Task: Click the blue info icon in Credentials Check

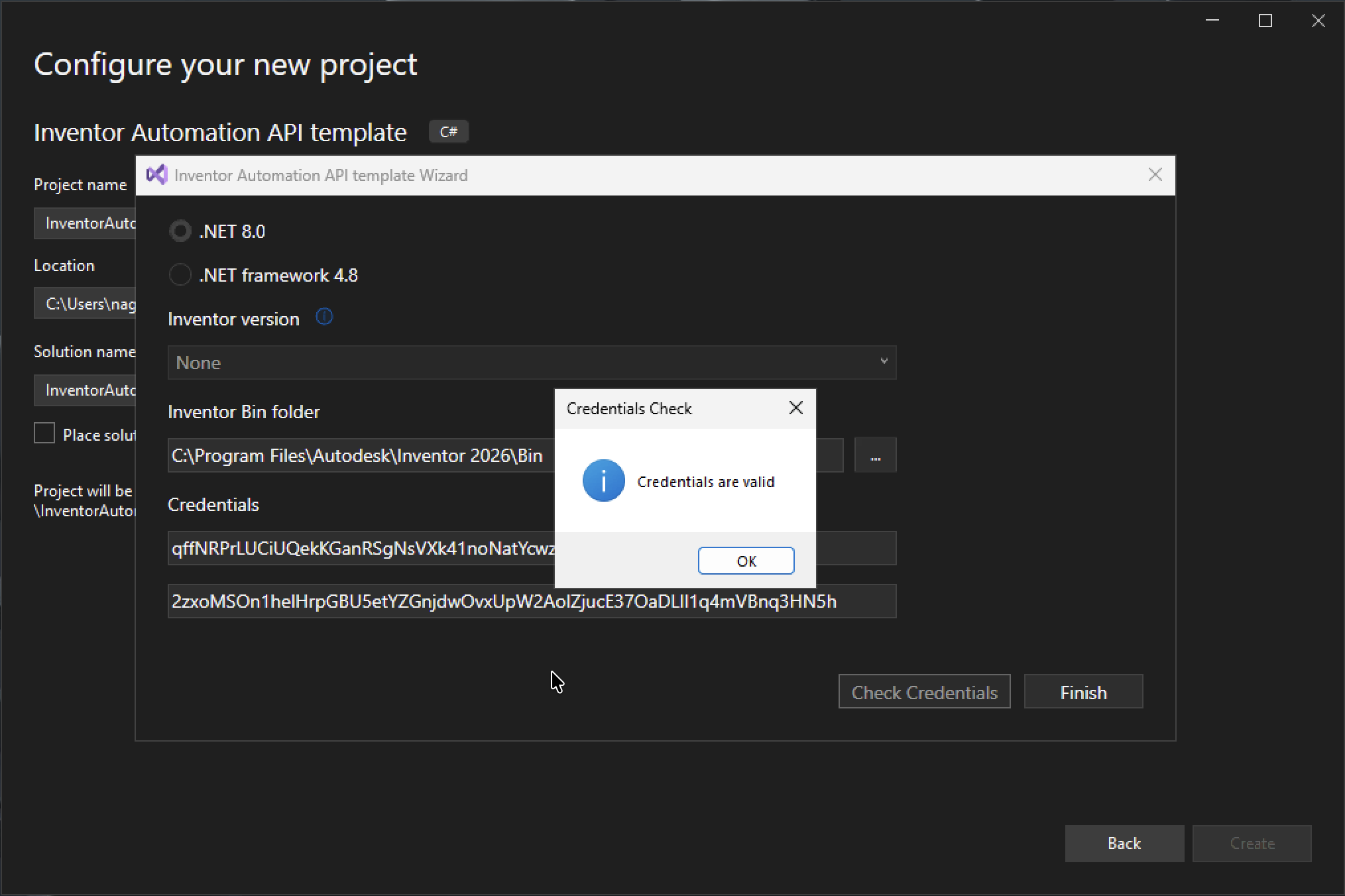Action: [603, 480]
